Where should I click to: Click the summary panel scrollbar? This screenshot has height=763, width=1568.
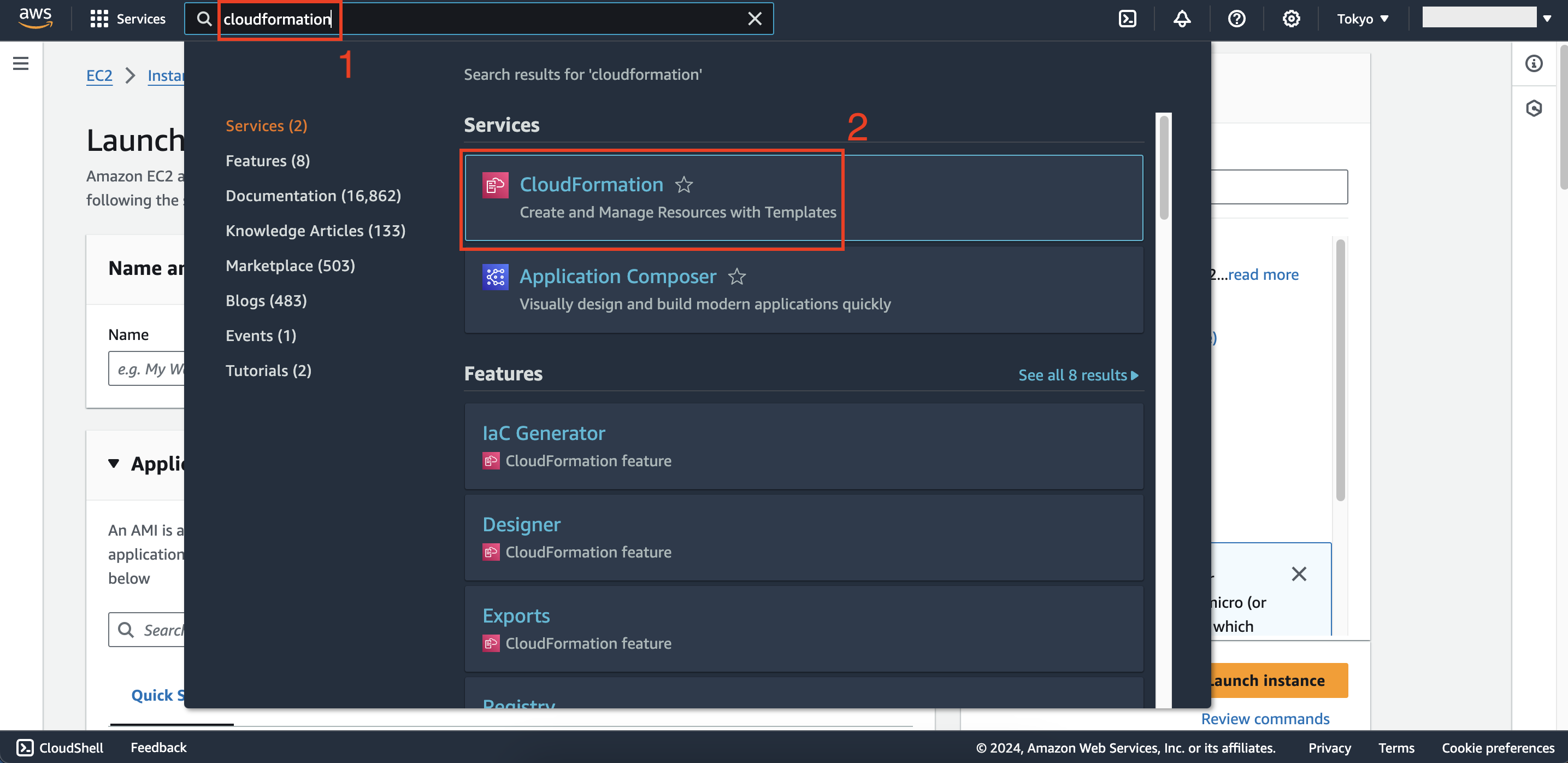[1340, 370]
